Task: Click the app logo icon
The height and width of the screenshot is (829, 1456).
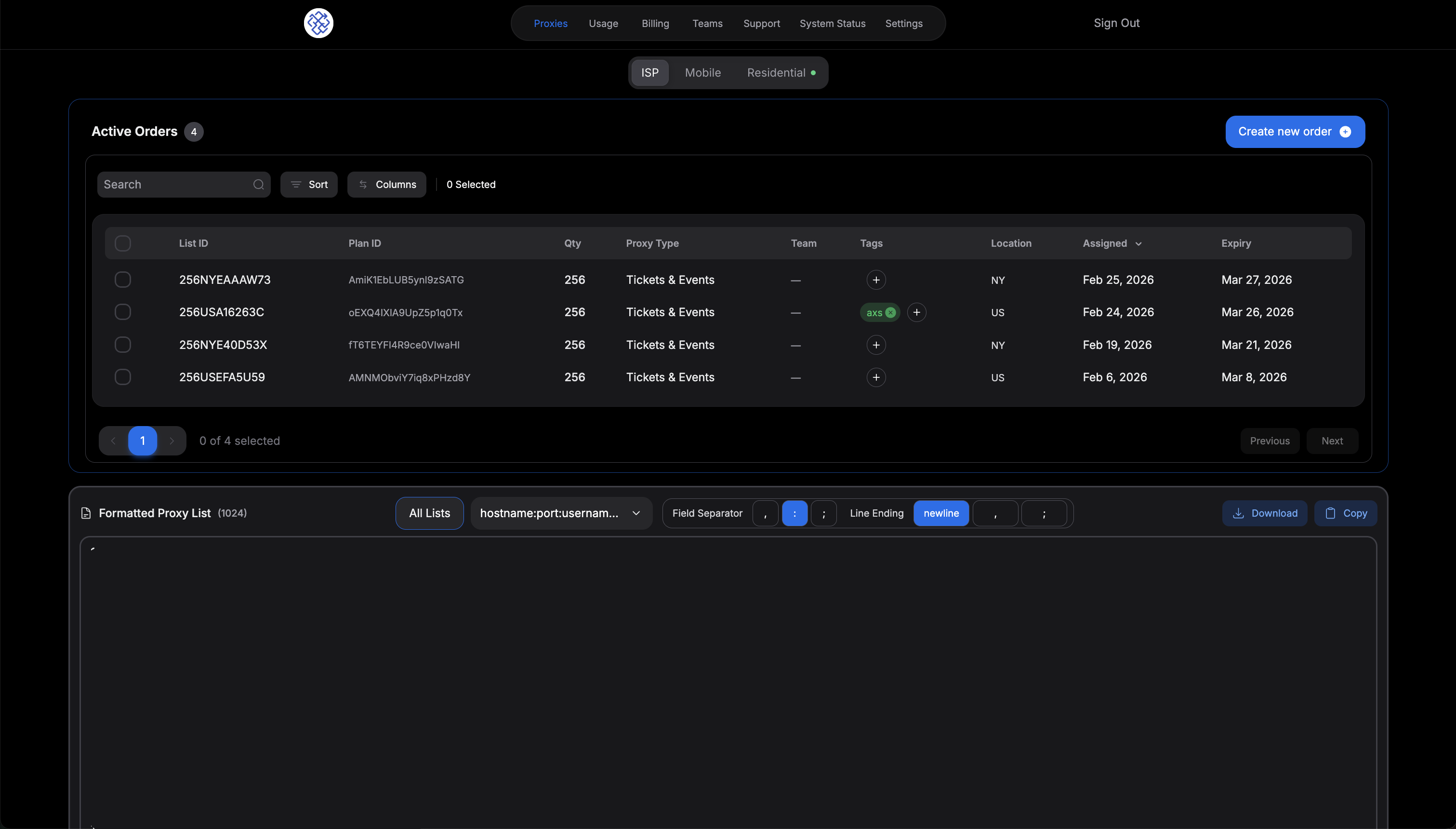Action: (318, 23)
